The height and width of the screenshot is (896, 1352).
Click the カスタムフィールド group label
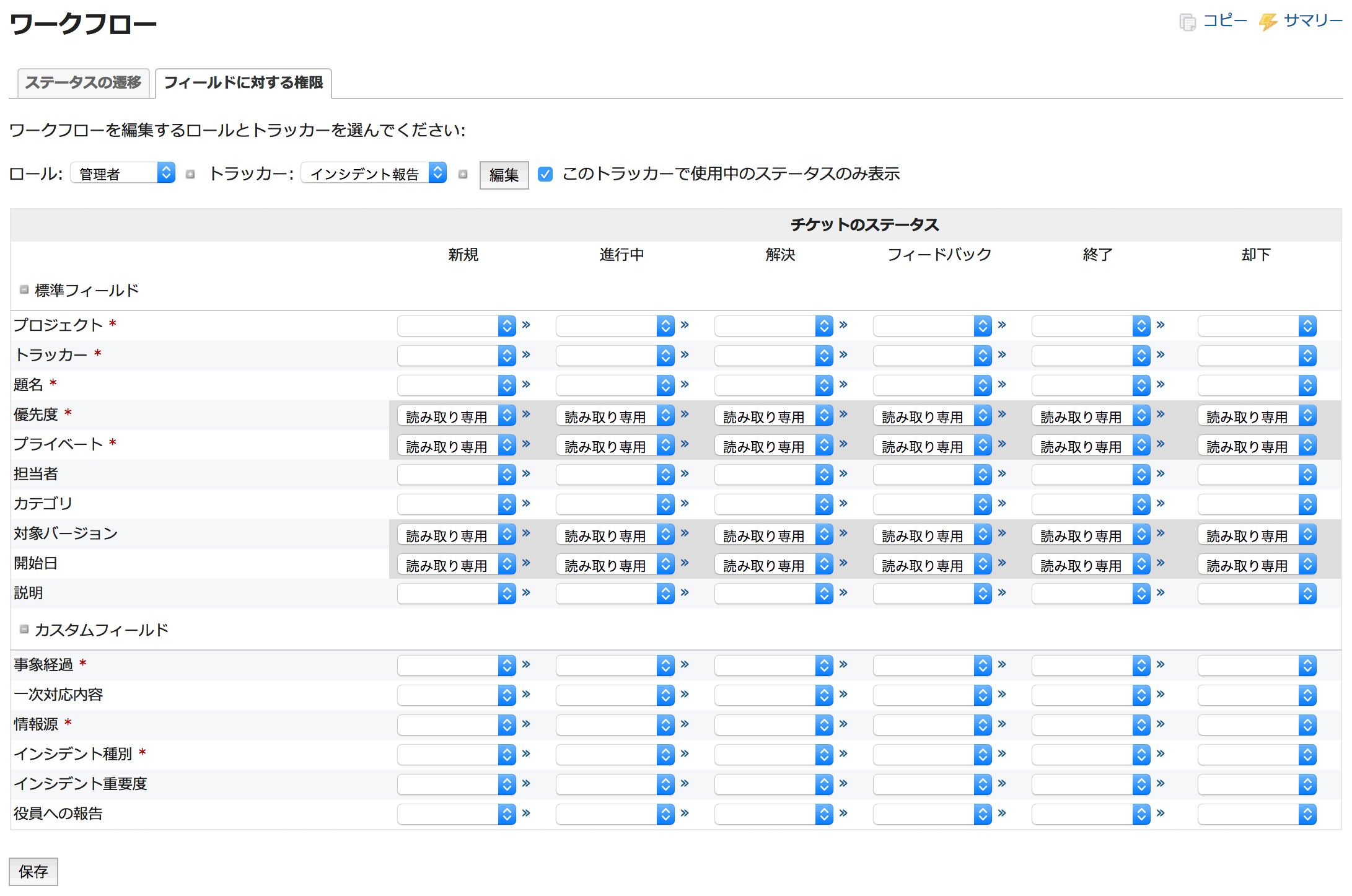[102, 630]
